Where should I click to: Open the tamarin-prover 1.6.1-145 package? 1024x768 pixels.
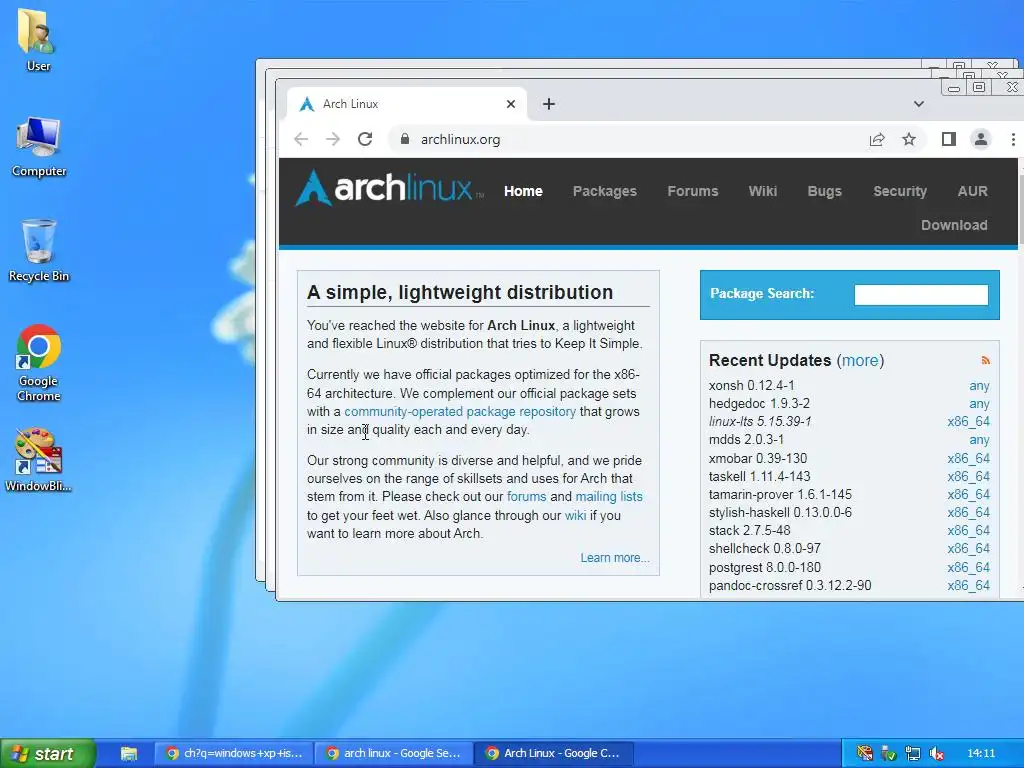[780, 494]
